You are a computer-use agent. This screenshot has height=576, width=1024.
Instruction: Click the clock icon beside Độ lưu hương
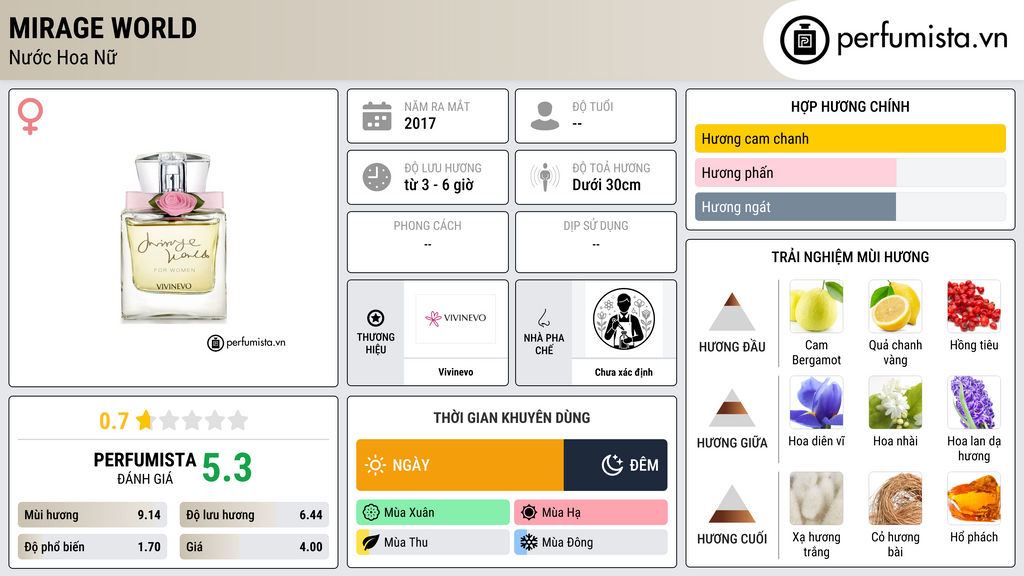[377, 177]
